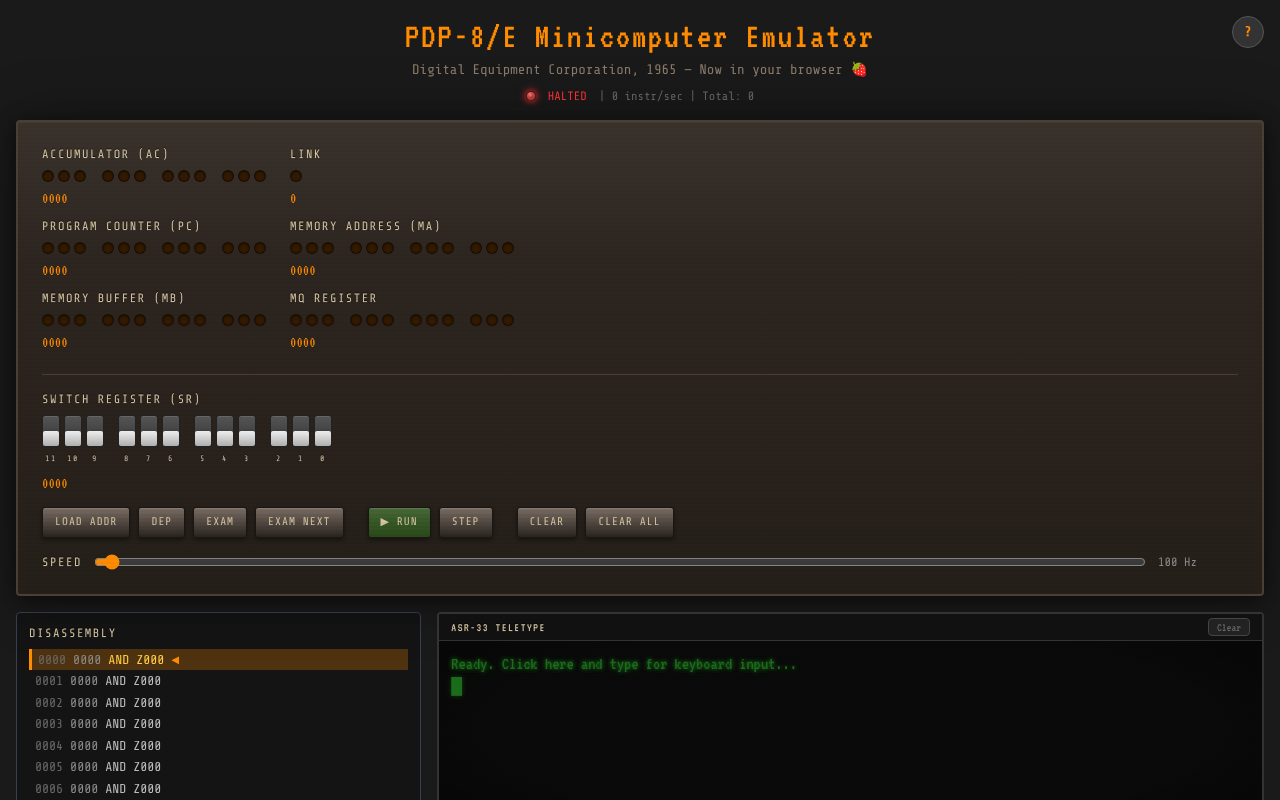Click the Accumulator octal value 0000
Viewport: 1280px width, 800px height.
pyautogui.click(x=55, y=199)
